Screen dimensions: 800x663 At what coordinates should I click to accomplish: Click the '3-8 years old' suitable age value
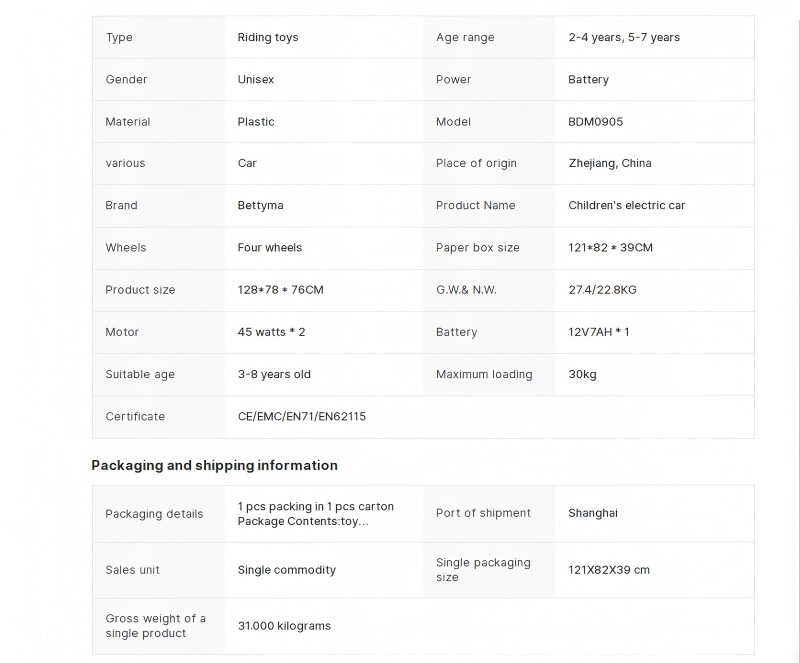pyautogui.click(x=274, y=375)
